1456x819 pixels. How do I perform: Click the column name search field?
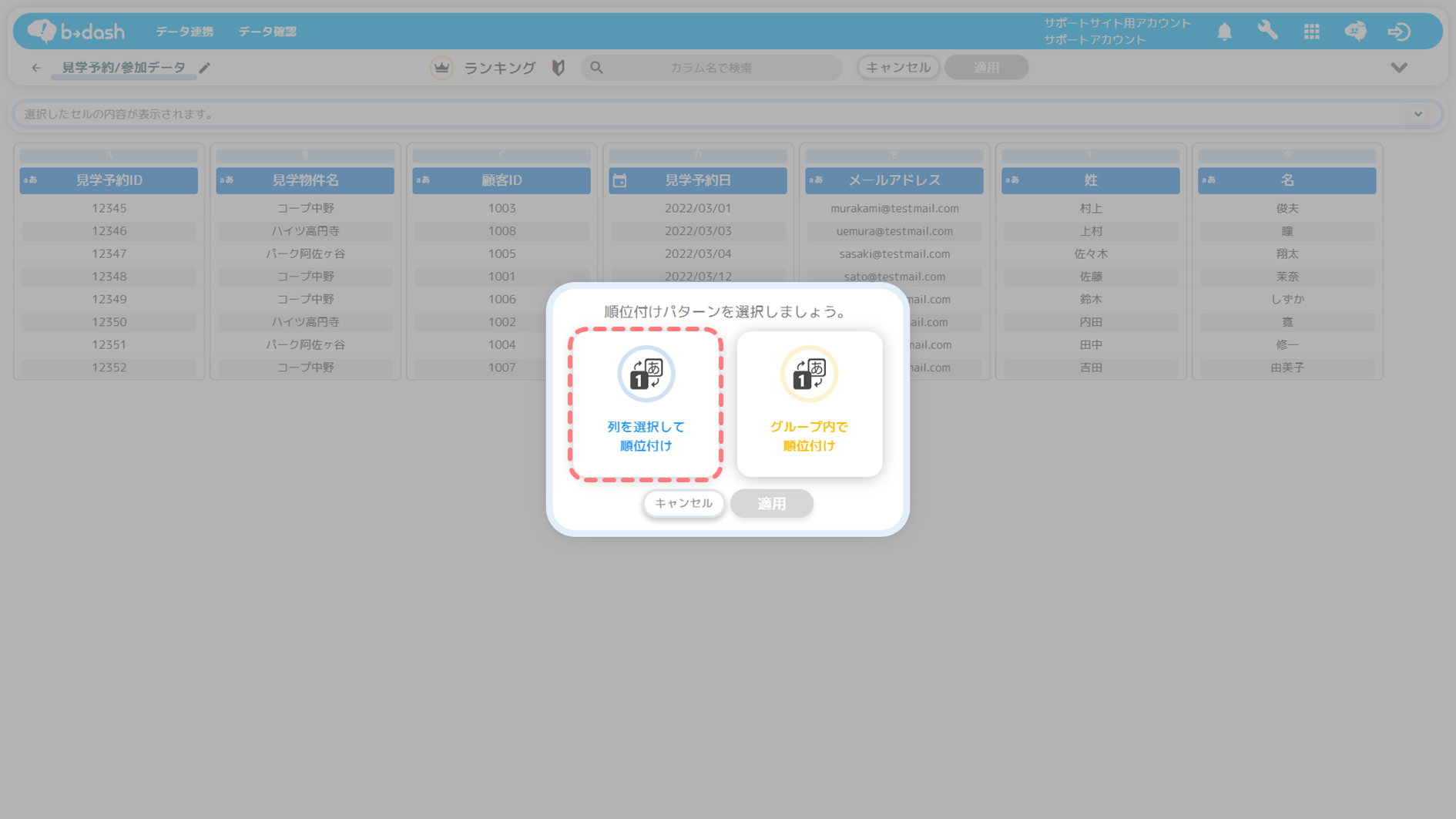[x=710, y=68]
